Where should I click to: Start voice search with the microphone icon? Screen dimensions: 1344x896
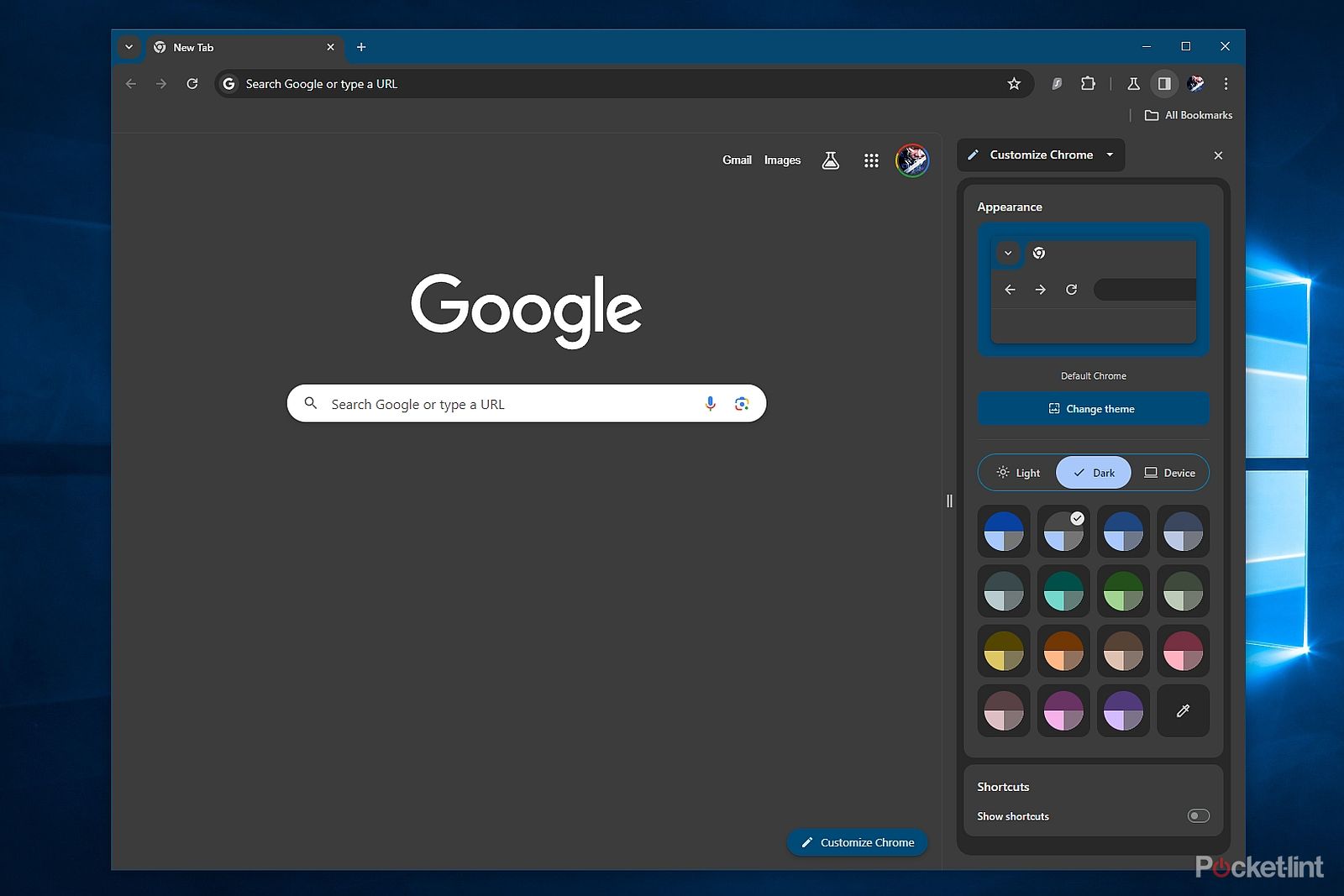point(711,404)
